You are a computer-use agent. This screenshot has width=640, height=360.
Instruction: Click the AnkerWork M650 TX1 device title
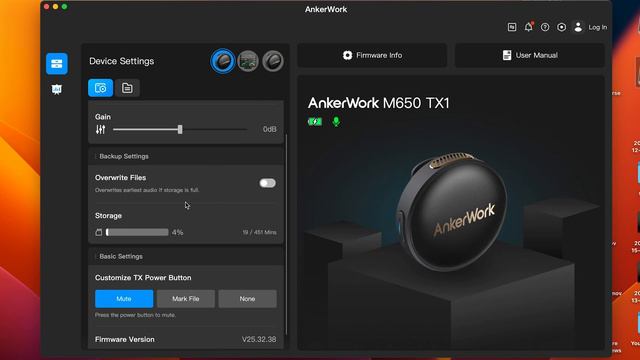[378, 103]
